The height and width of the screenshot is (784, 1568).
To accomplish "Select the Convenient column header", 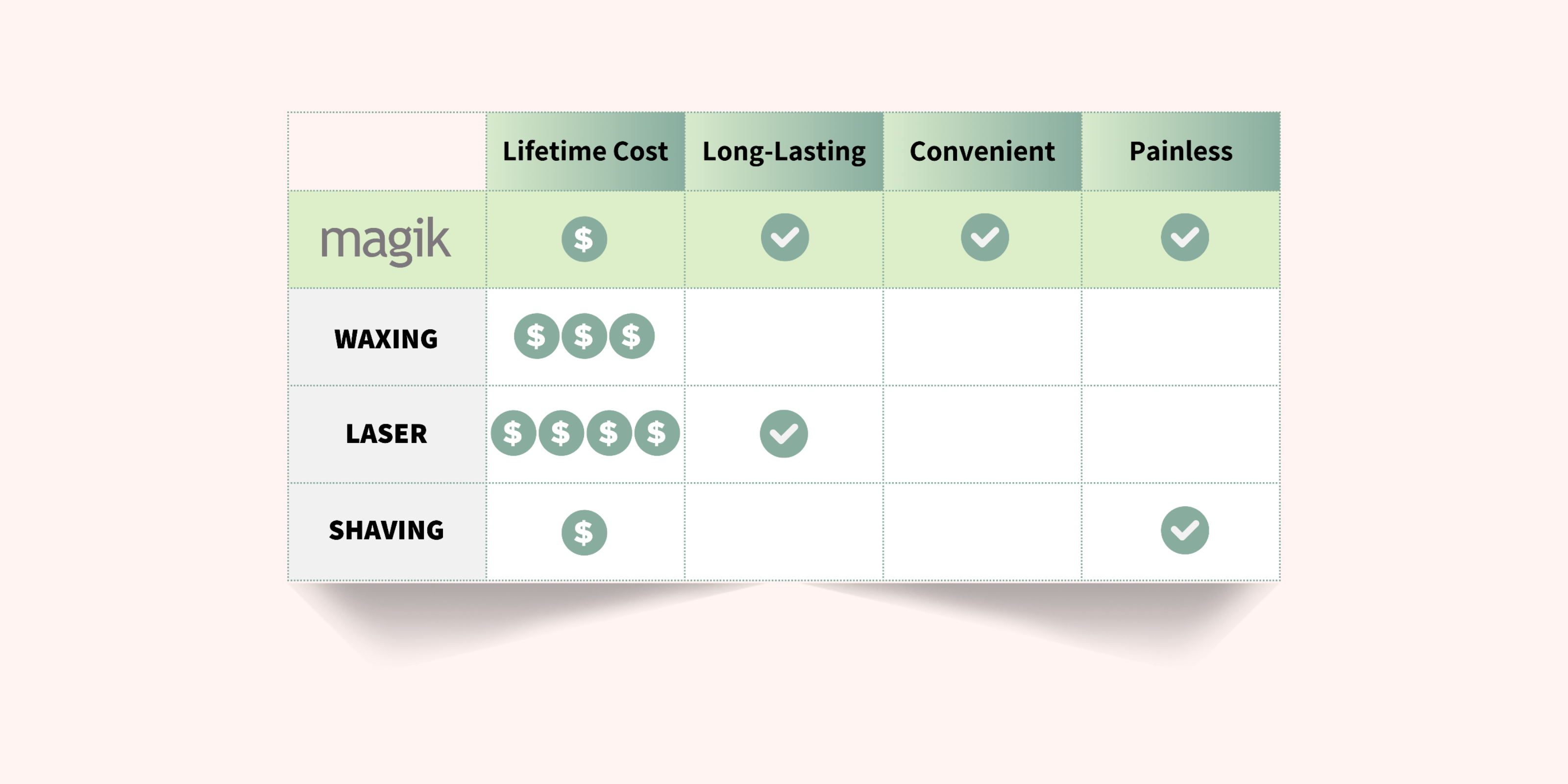I will pos(982,151).
